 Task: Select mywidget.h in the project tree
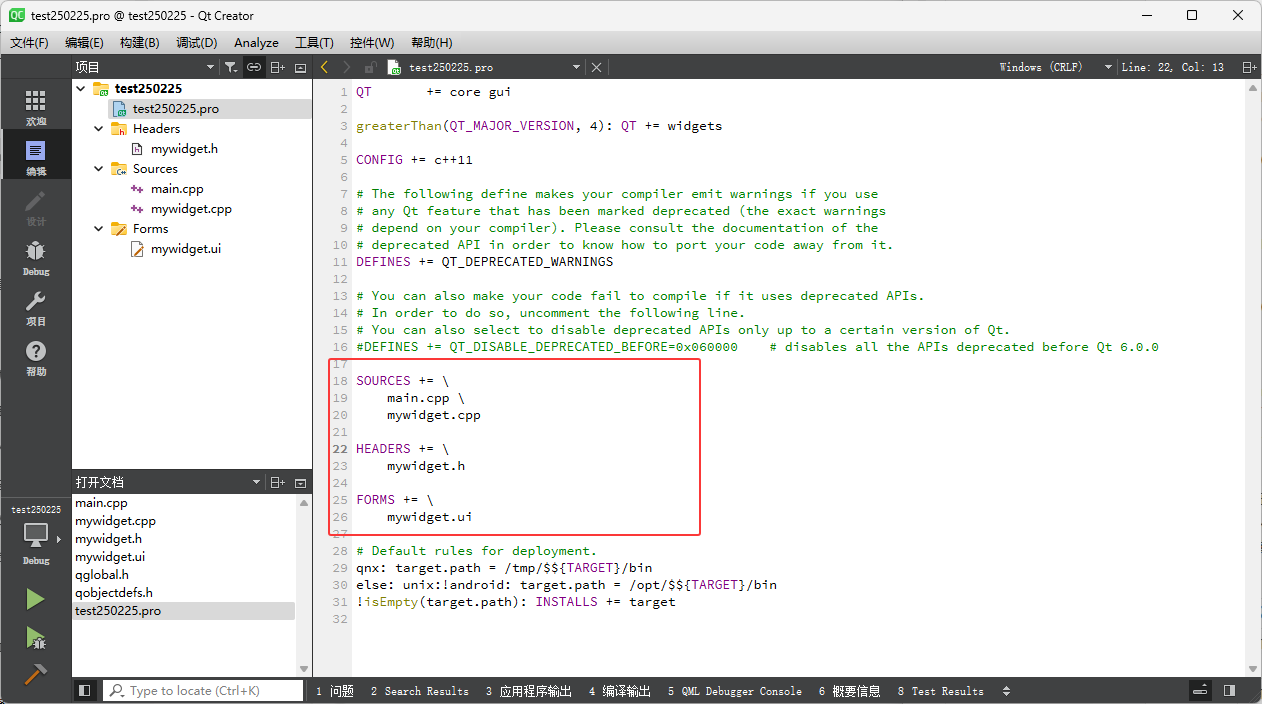[x=184, y=149]
